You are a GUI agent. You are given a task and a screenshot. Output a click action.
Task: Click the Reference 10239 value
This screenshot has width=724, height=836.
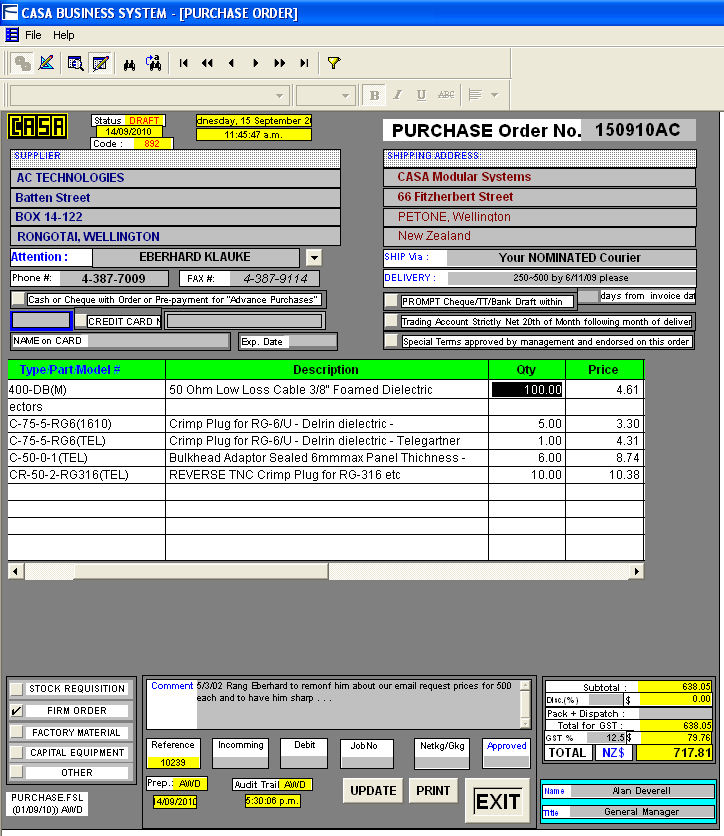pyautogui.click(x=173, y=762)
